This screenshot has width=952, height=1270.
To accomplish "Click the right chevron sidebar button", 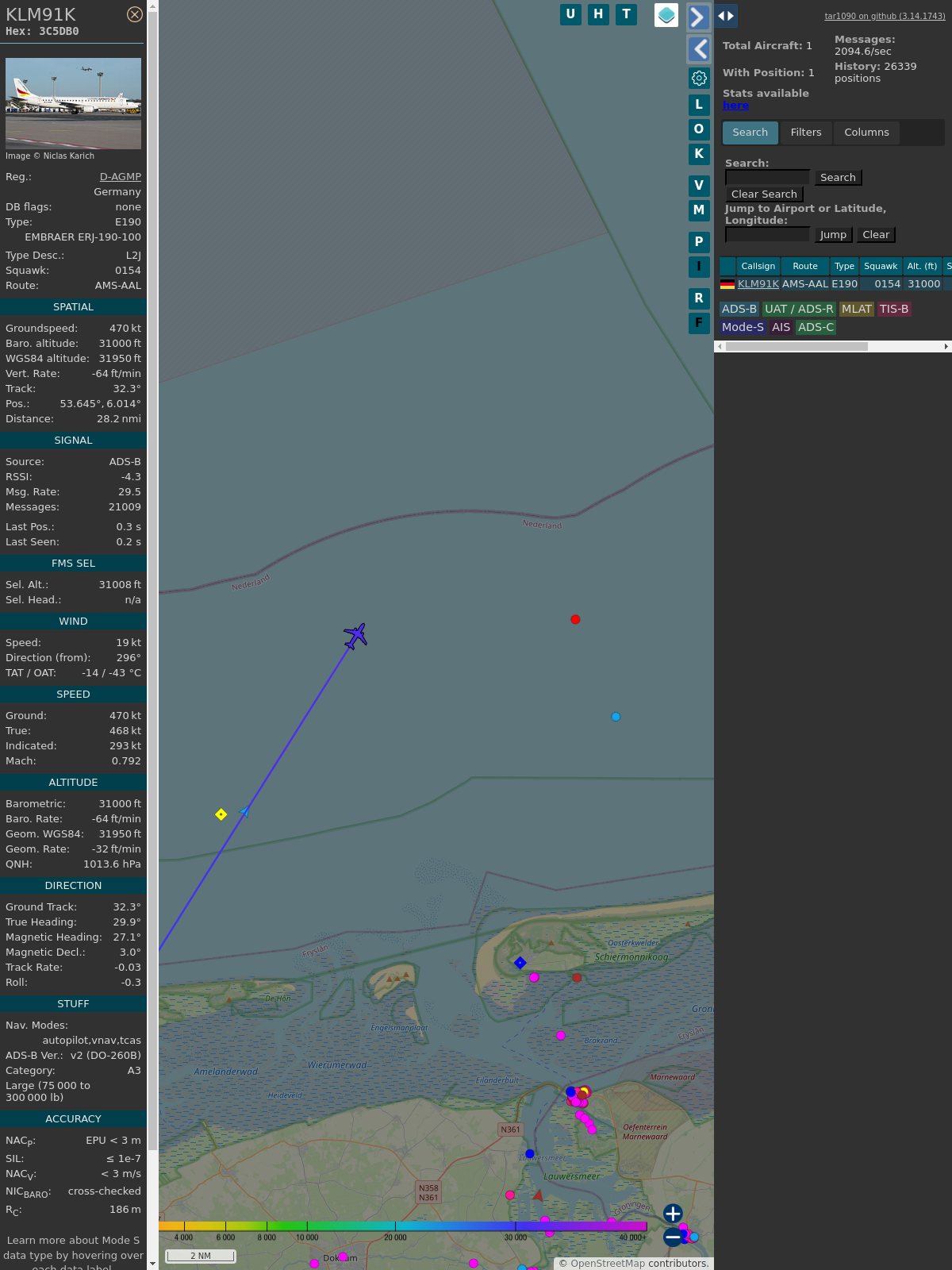I will 698,17.
